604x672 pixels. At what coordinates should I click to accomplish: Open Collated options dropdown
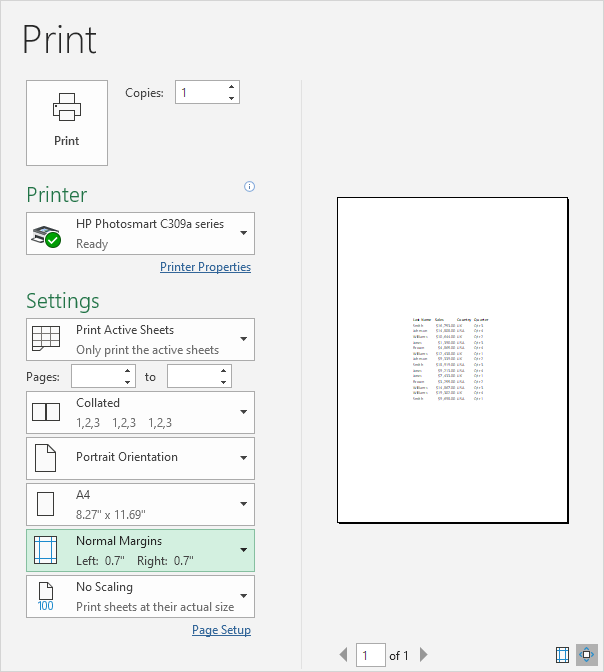pos(140,412)
